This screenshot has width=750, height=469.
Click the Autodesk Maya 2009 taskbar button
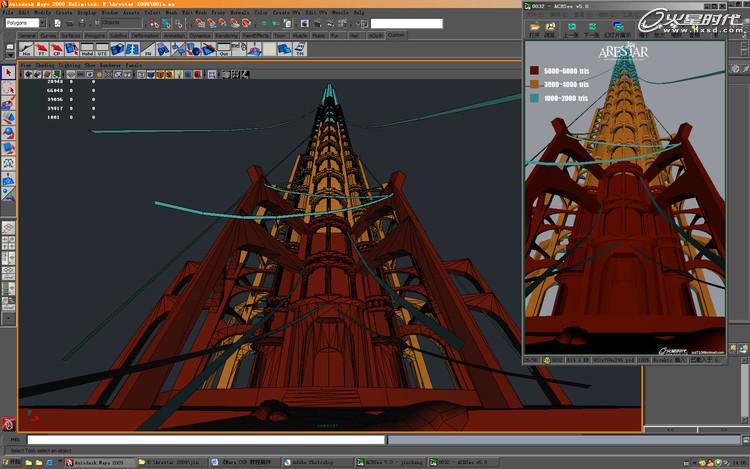[98, 462]
